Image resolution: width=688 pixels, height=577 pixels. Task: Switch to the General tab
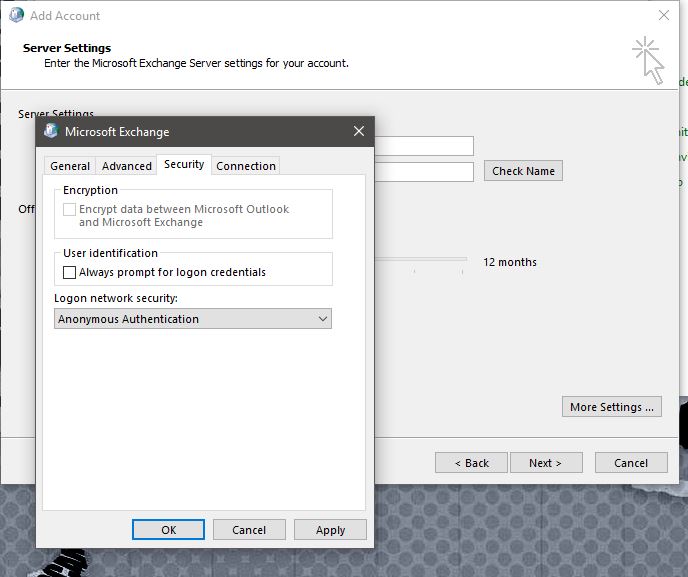tap(70, 166)
